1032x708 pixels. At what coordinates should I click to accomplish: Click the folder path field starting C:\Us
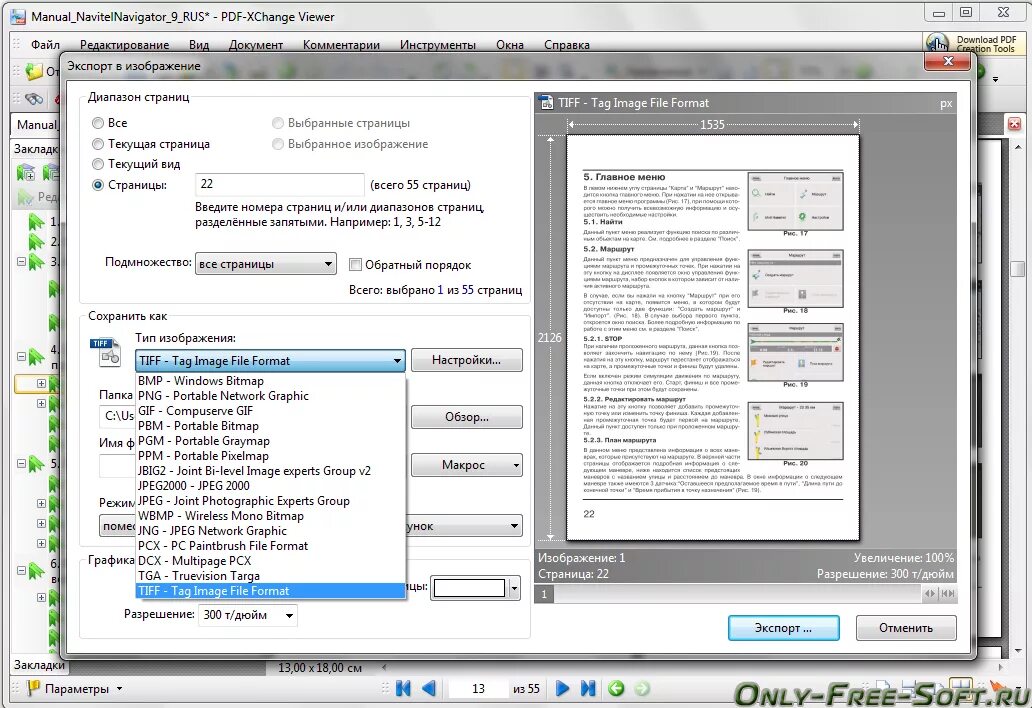[x=118, y=416]
